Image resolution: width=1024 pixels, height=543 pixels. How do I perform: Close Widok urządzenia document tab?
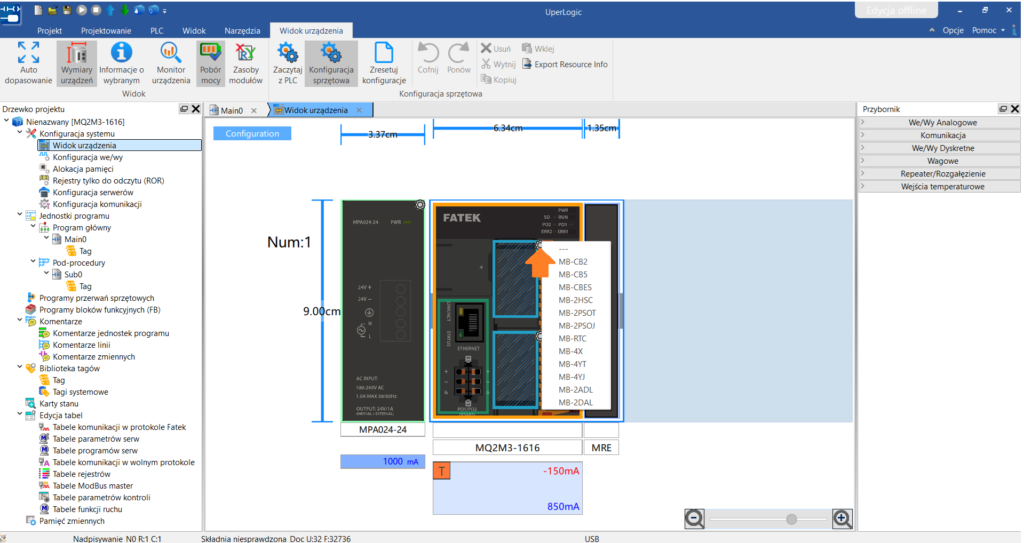click(359, 110)
